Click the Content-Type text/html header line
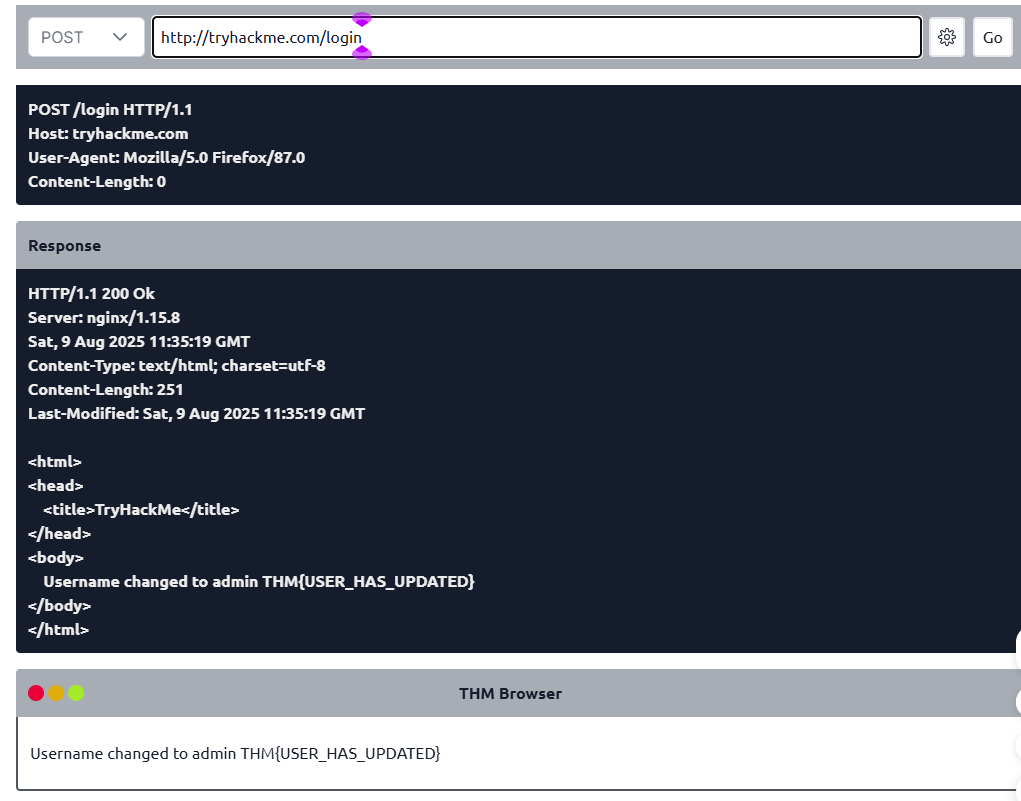Screen dimensions: 1021x801 coord(176,366)
